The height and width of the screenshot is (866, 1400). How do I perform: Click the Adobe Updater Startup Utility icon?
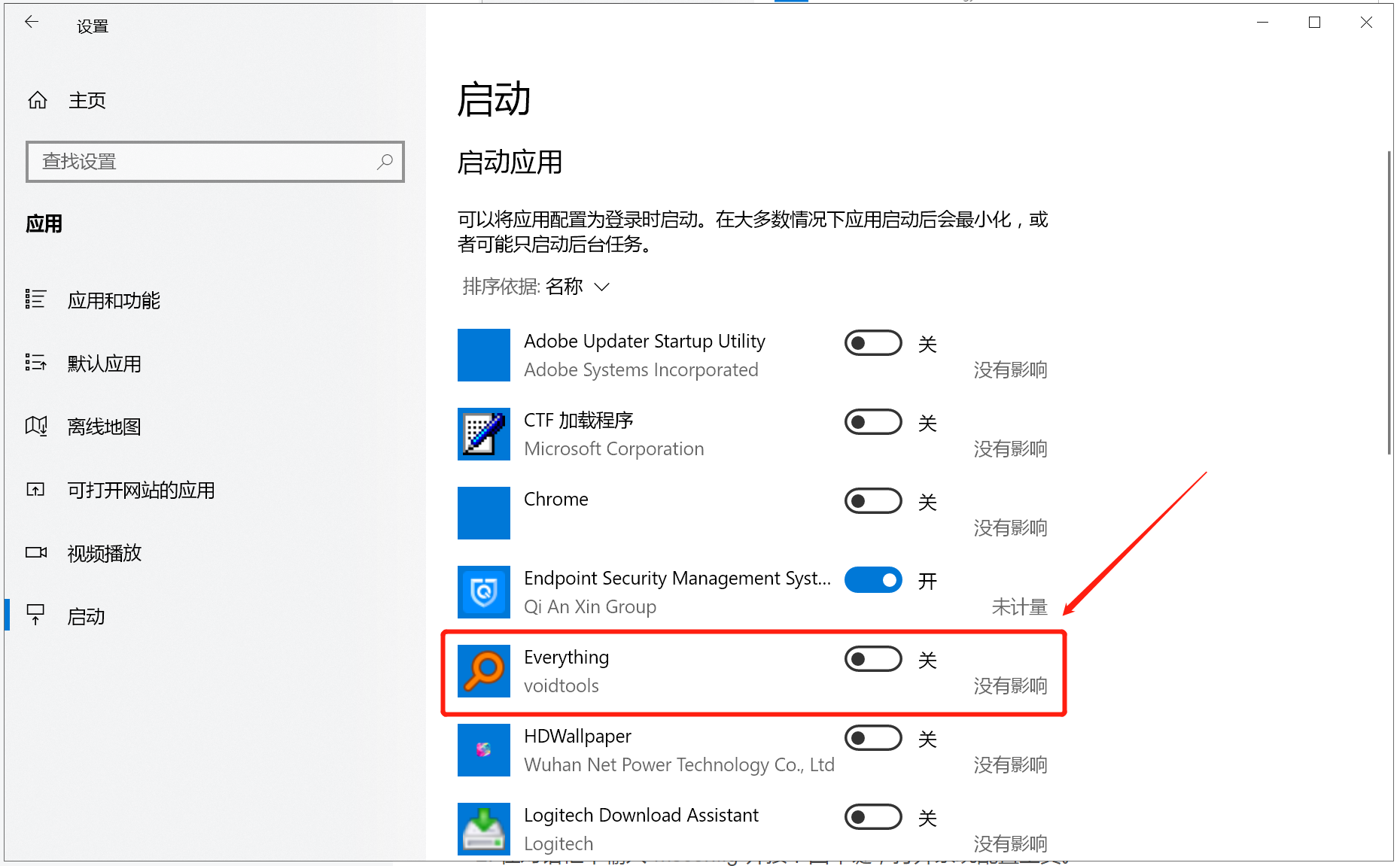click(484, 355)
